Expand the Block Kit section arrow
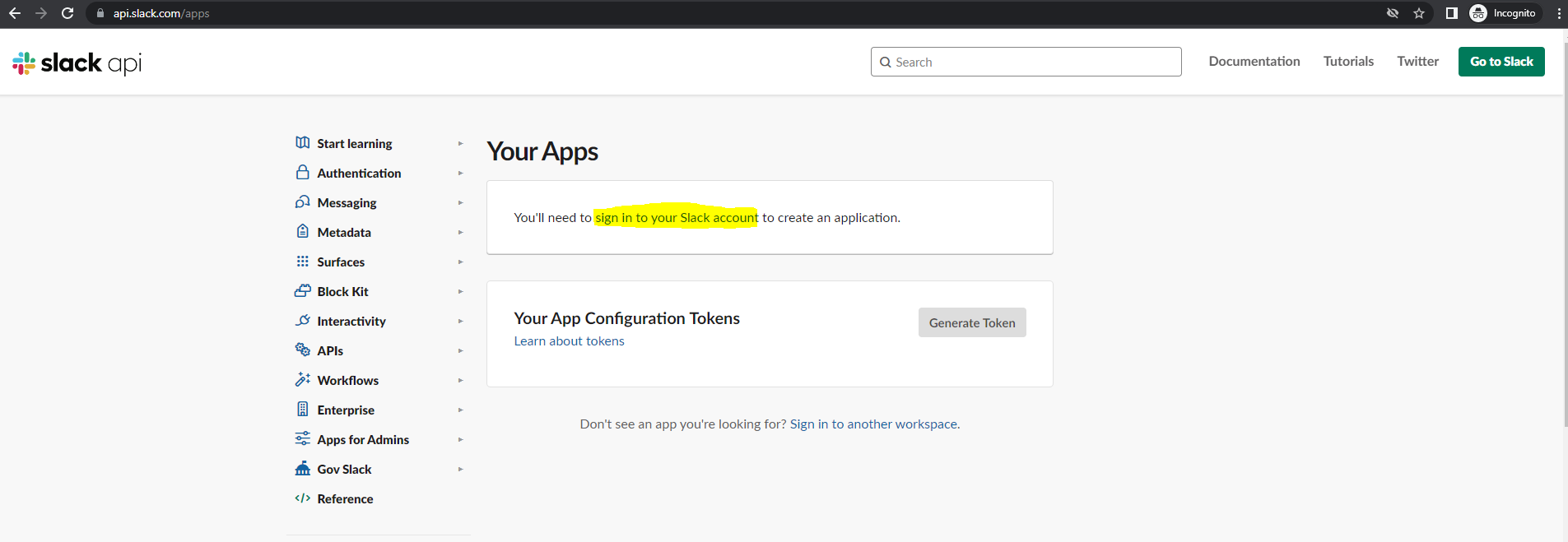 pos(461,291)
